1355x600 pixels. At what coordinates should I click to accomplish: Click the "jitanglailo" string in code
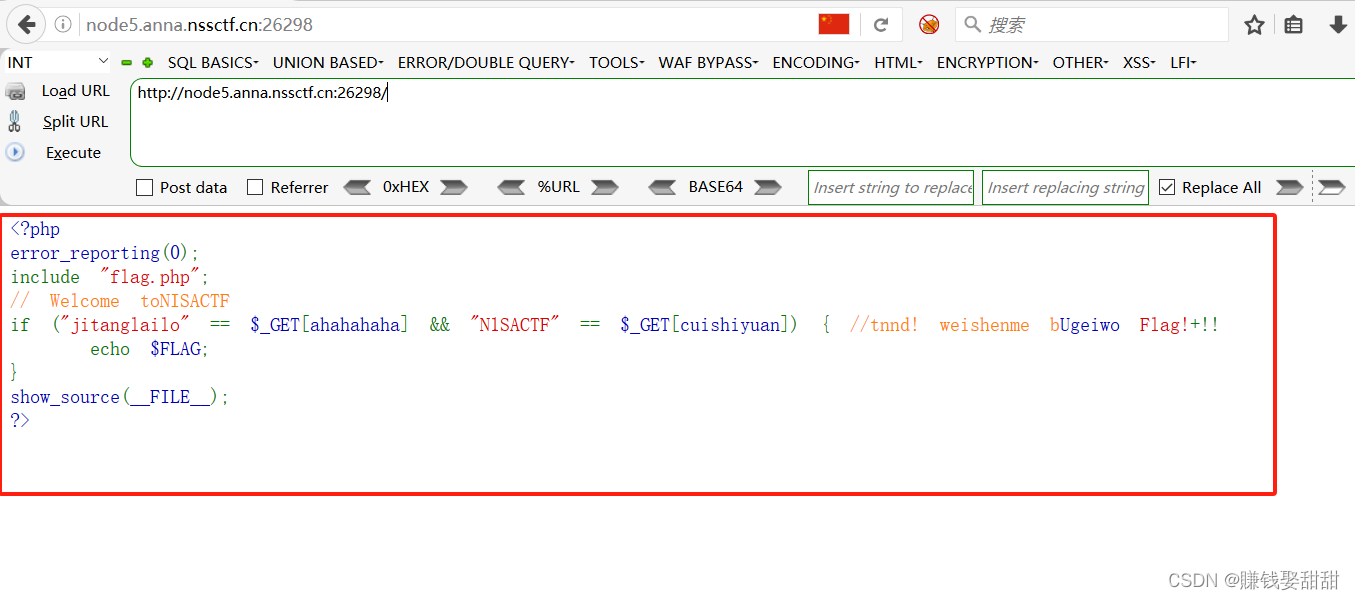(x=125, y=325)
